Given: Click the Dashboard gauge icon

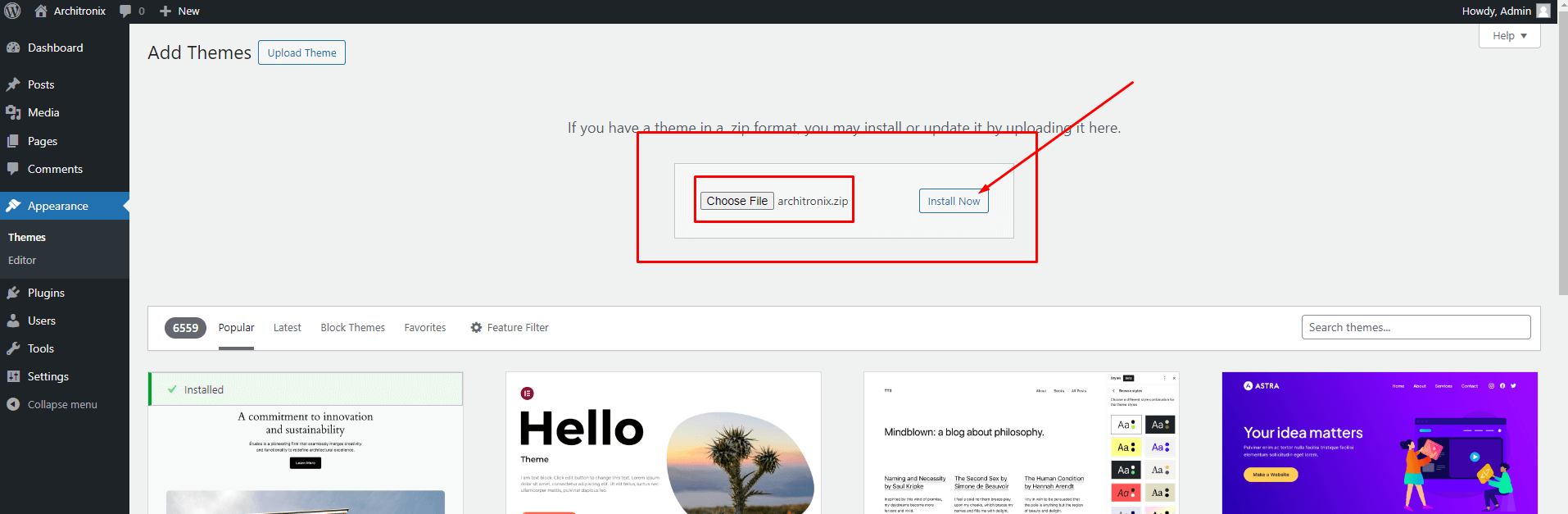Looking at the screenshot, I should click(x=13, y=48).
